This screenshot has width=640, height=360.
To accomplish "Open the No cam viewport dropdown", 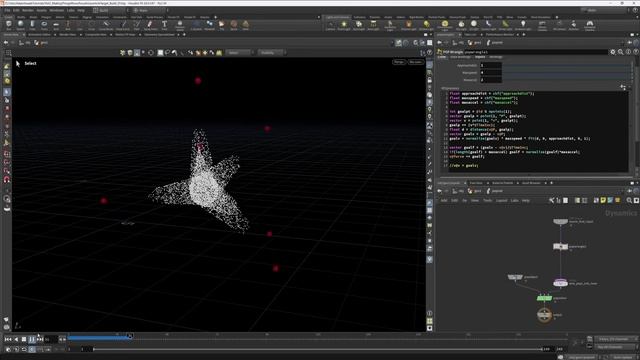I will point(416,62).
